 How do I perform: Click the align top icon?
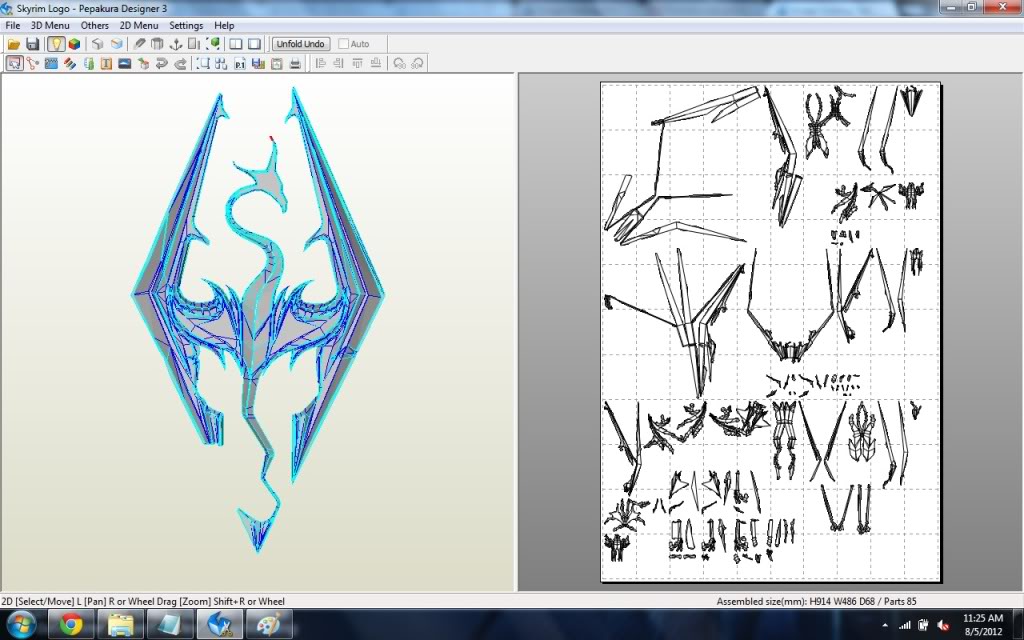coord(357,63)
